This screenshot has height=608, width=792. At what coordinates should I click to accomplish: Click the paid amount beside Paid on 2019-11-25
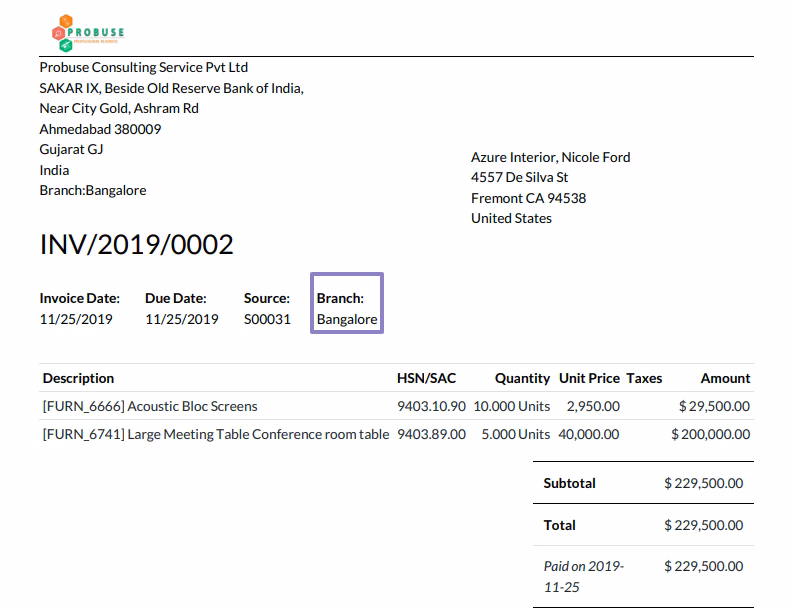704,566
